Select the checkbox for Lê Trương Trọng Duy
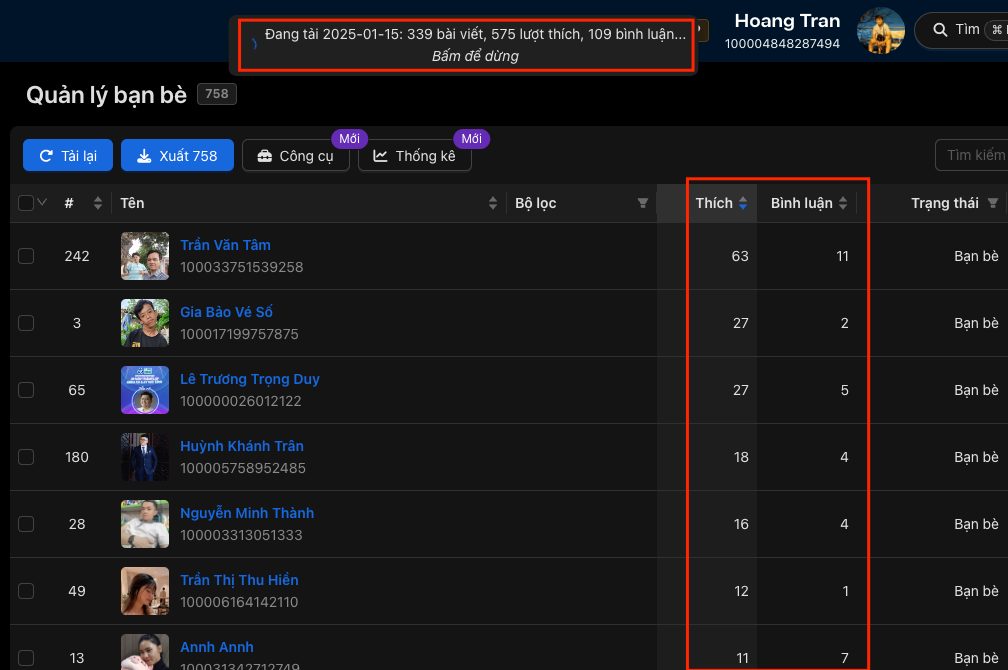The height and width of the screenshot is (670, 1008). (26, 390)
